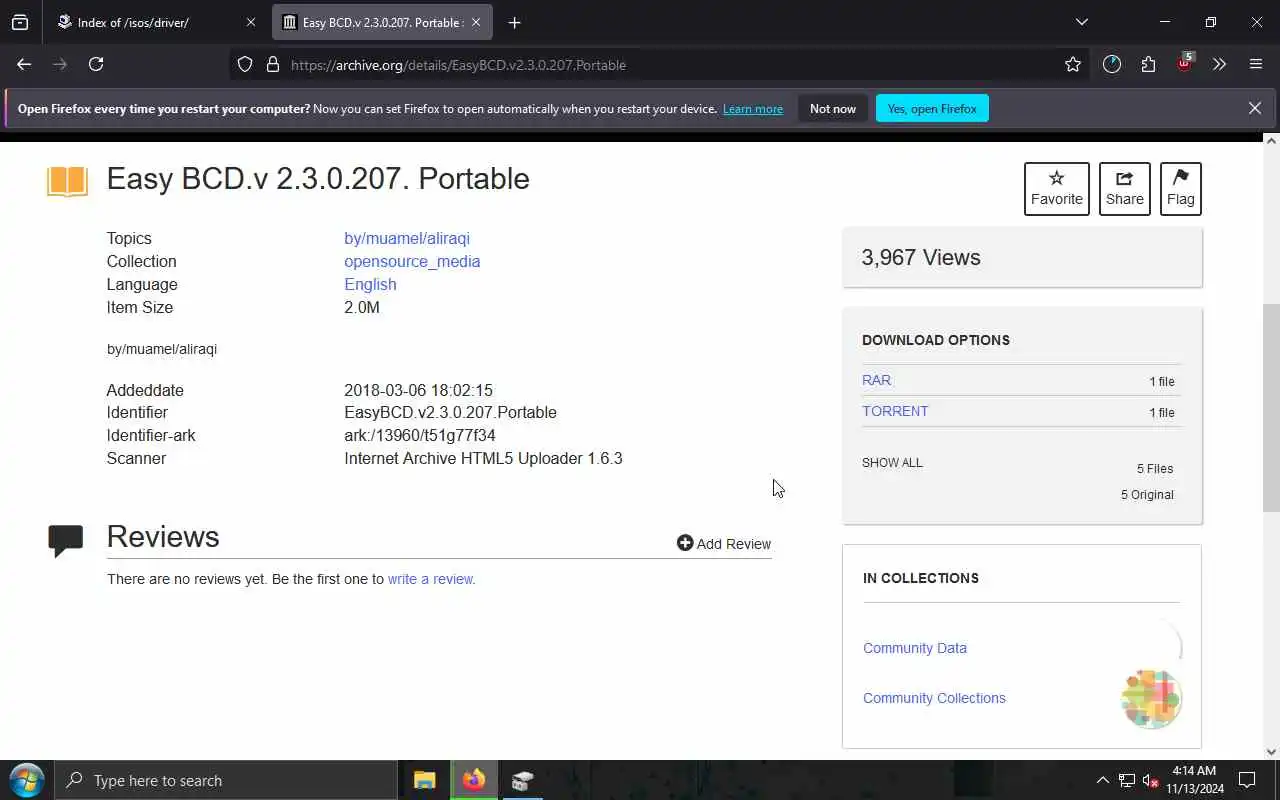Open the Firefox extensions puzzle icon

click(1148, 64)
